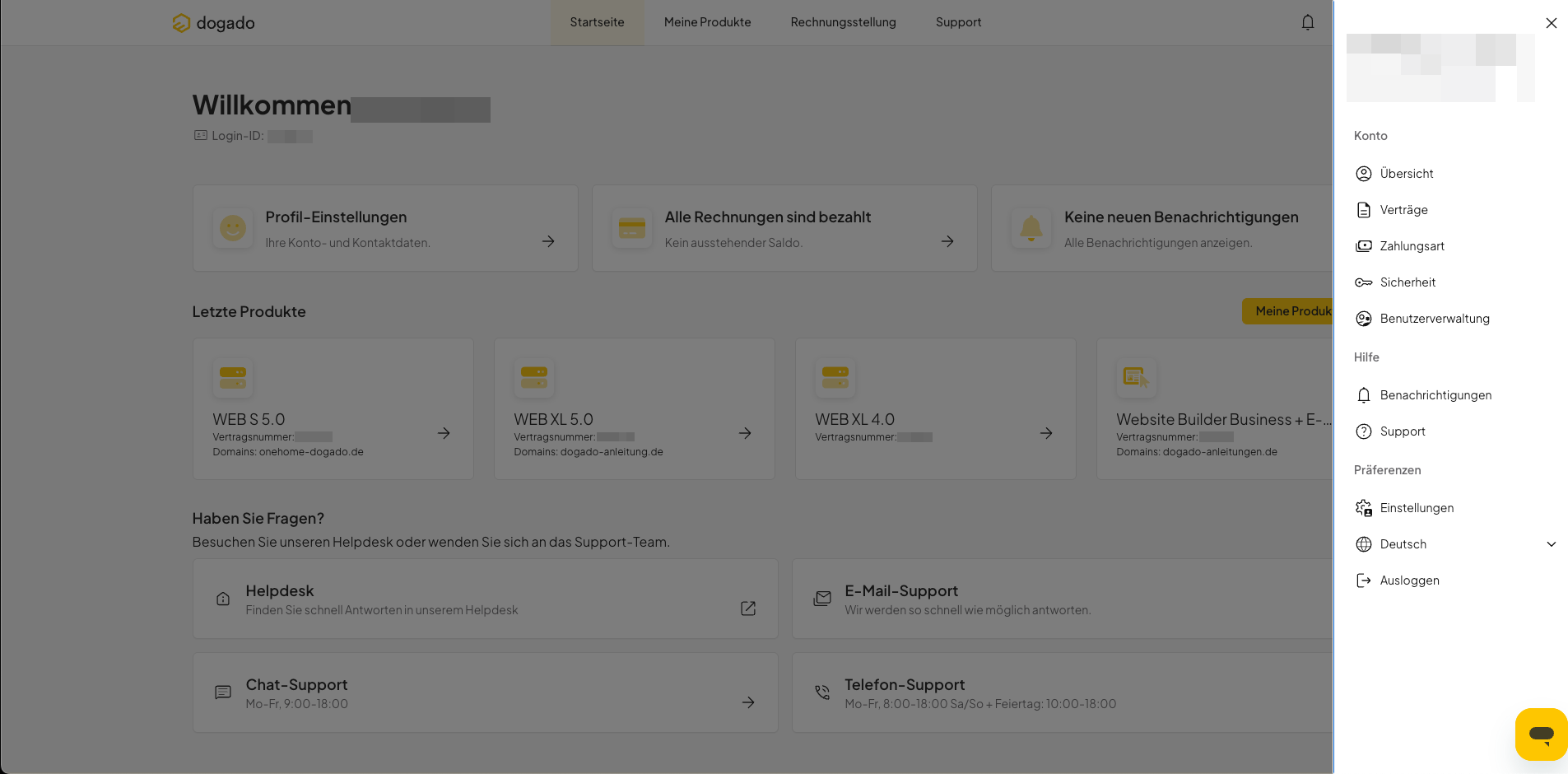Open the Meine Produkte tab
This screenshot has height=774, width=1568.
tap(708, 22)
